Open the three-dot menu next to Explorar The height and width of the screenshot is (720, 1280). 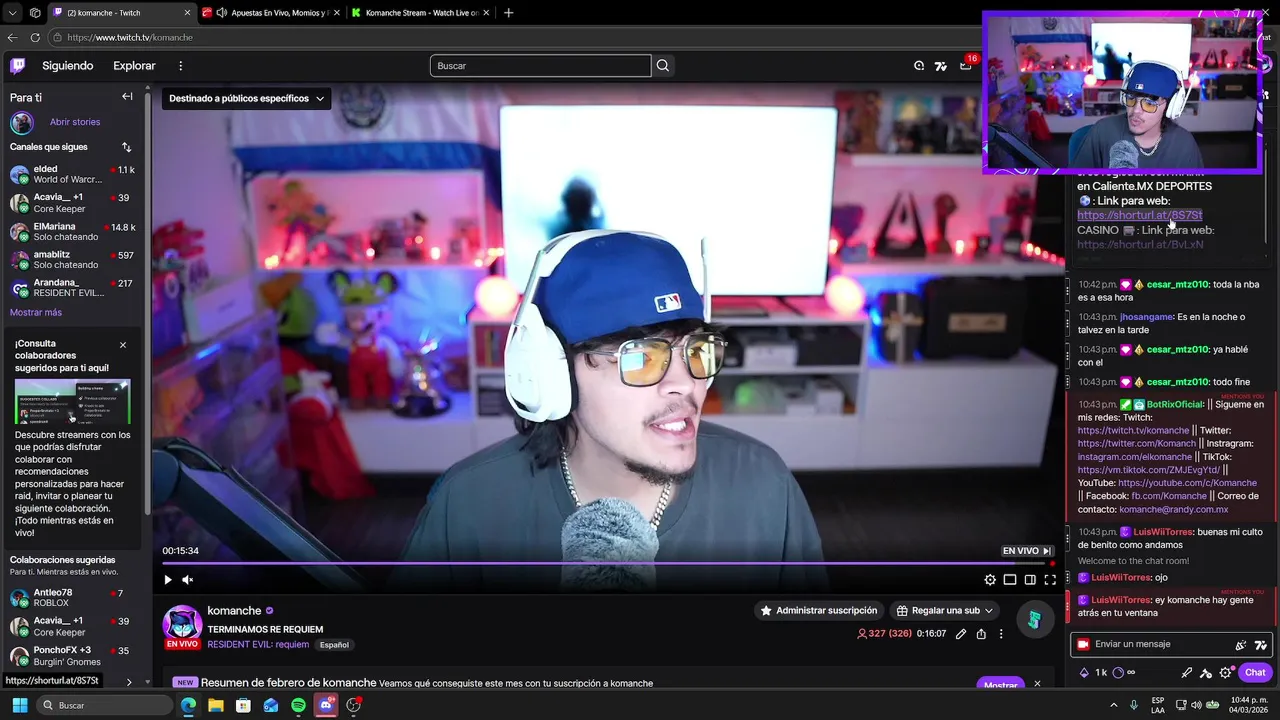tap(181, 66)
